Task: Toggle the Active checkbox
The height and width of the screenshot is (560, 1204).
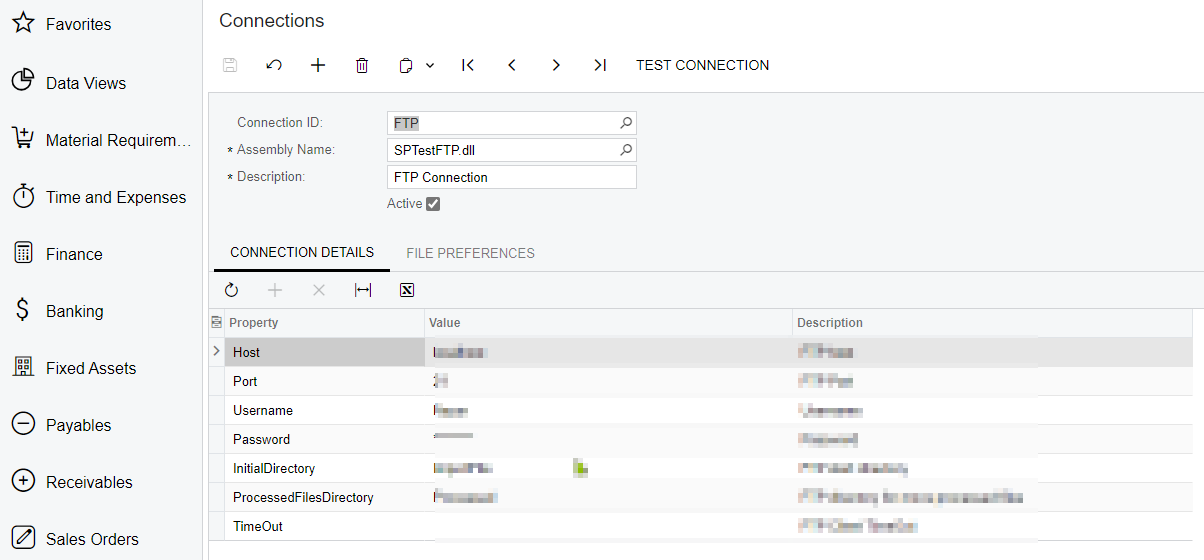Action: pos(433,204)
